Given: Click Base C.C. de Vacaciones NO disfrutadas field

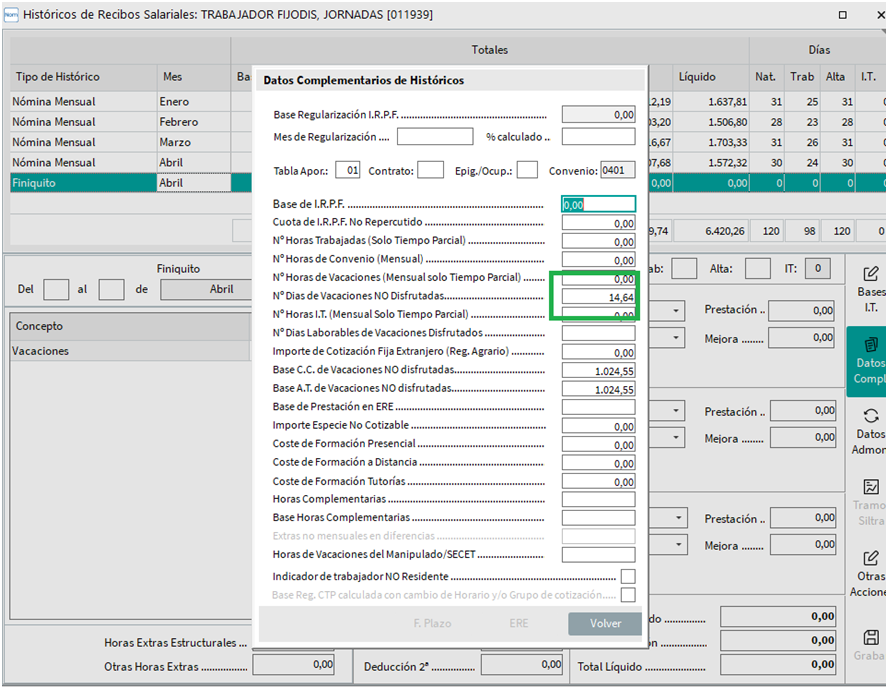Looking at the screenshot, I should click(599, 371).
